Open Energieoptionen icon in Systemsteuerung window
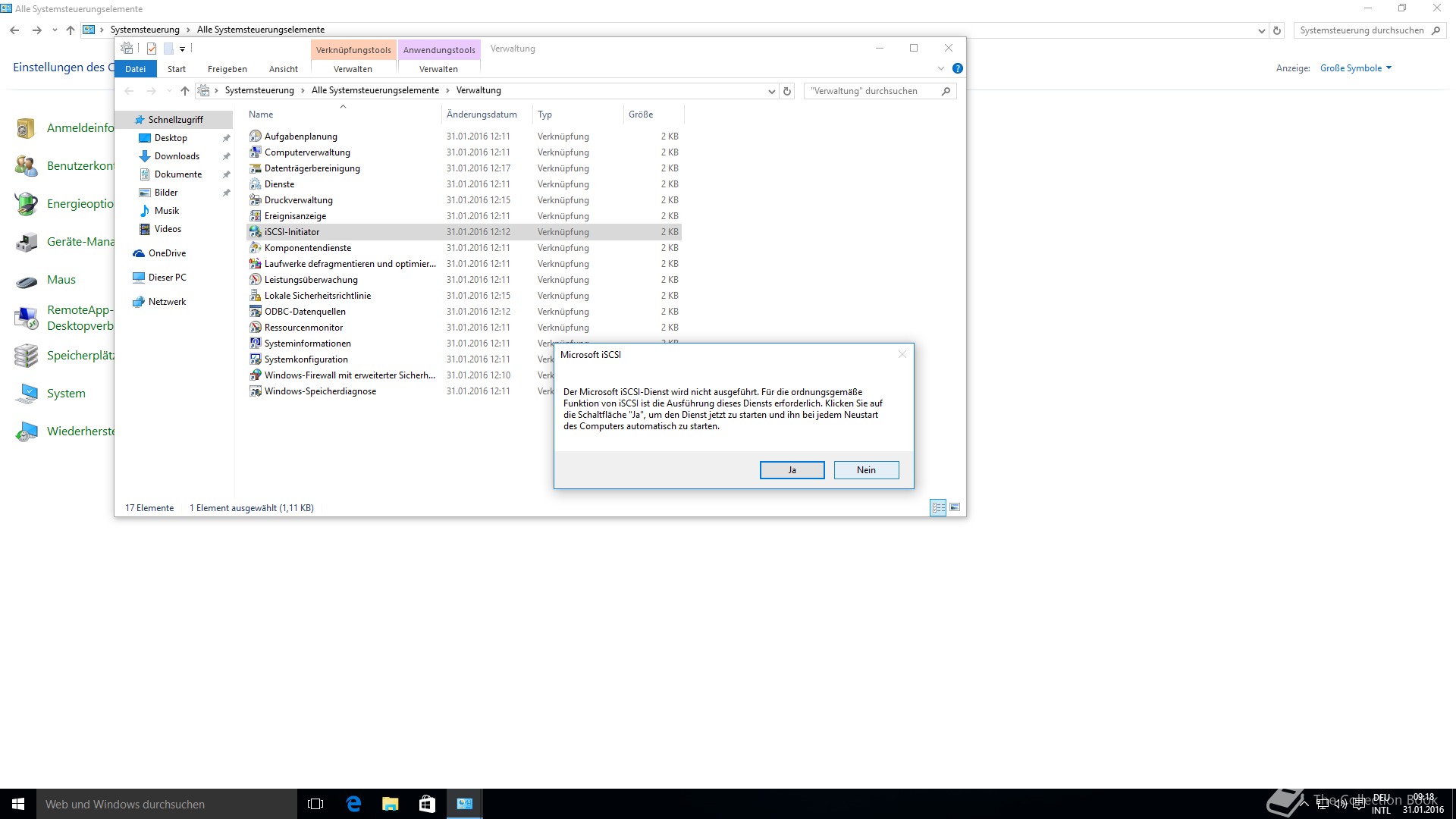The width and height of the screenshot is (1456, 819). [27, 204]
